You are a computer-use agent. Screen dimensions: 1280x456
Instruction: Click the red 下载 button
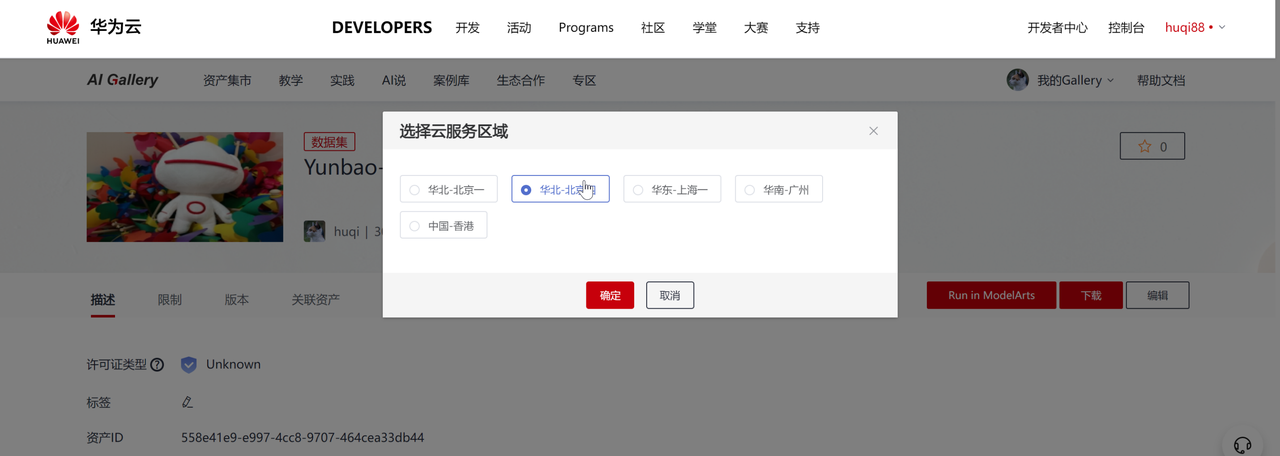click(1091, 295)
